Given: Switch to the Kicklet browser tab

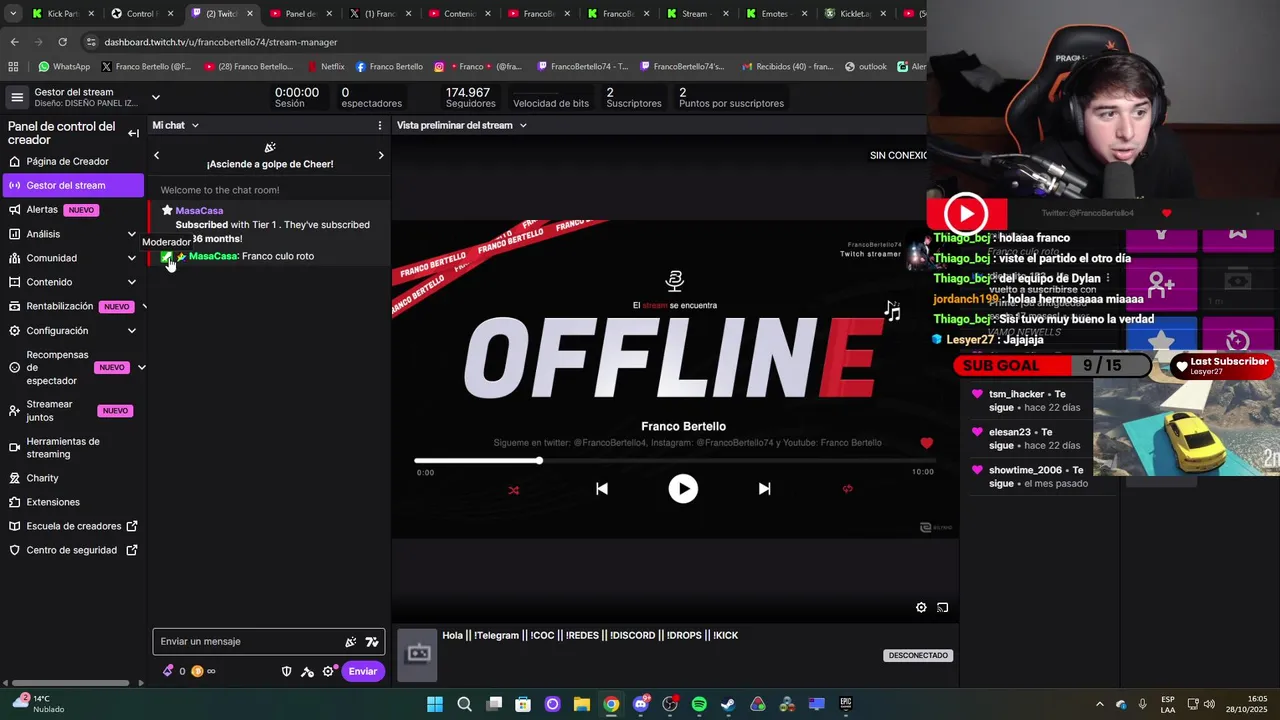Looking at the screenshot, I should pos(857,14).
